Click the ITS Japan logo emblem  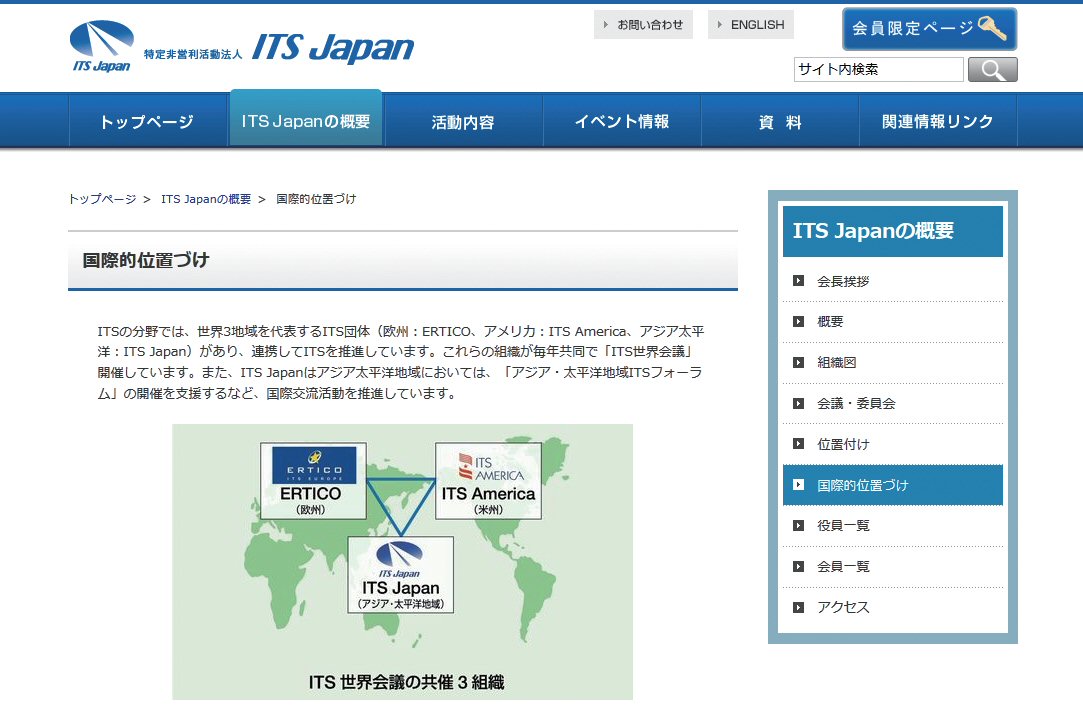click(102, 46)
